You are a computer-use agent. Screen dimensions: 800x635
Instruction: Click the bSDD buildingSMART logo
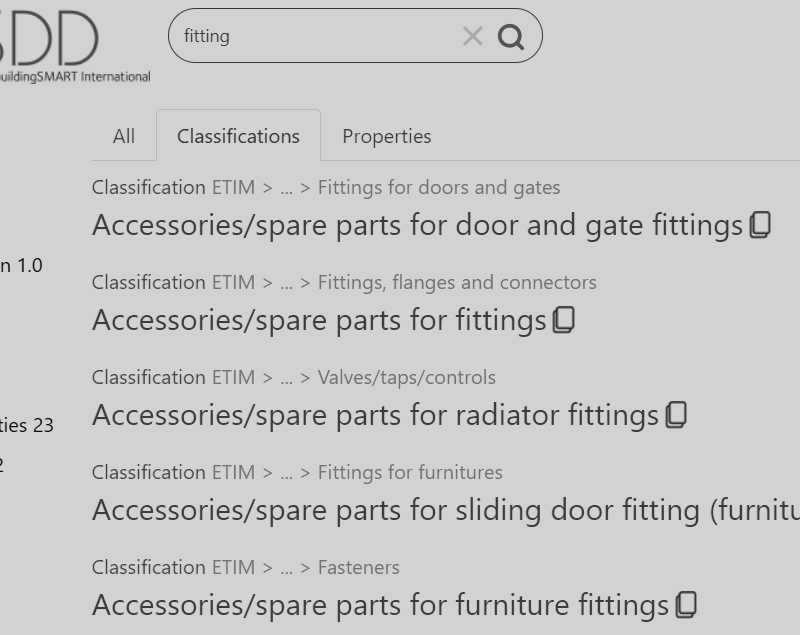pos(70,45)
